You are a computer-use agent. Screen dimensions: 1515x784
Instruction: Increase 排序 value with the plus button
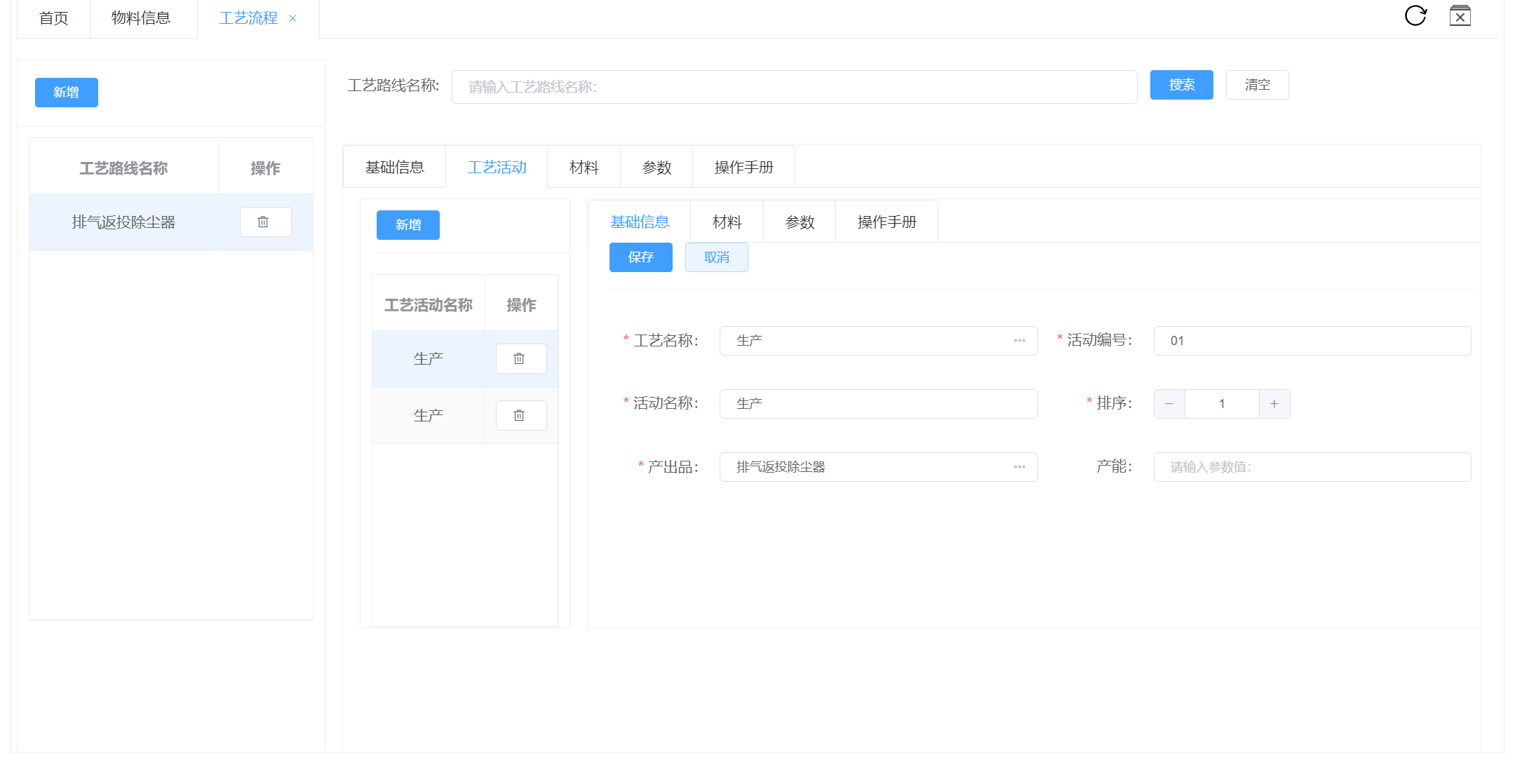pos(1274,404)
